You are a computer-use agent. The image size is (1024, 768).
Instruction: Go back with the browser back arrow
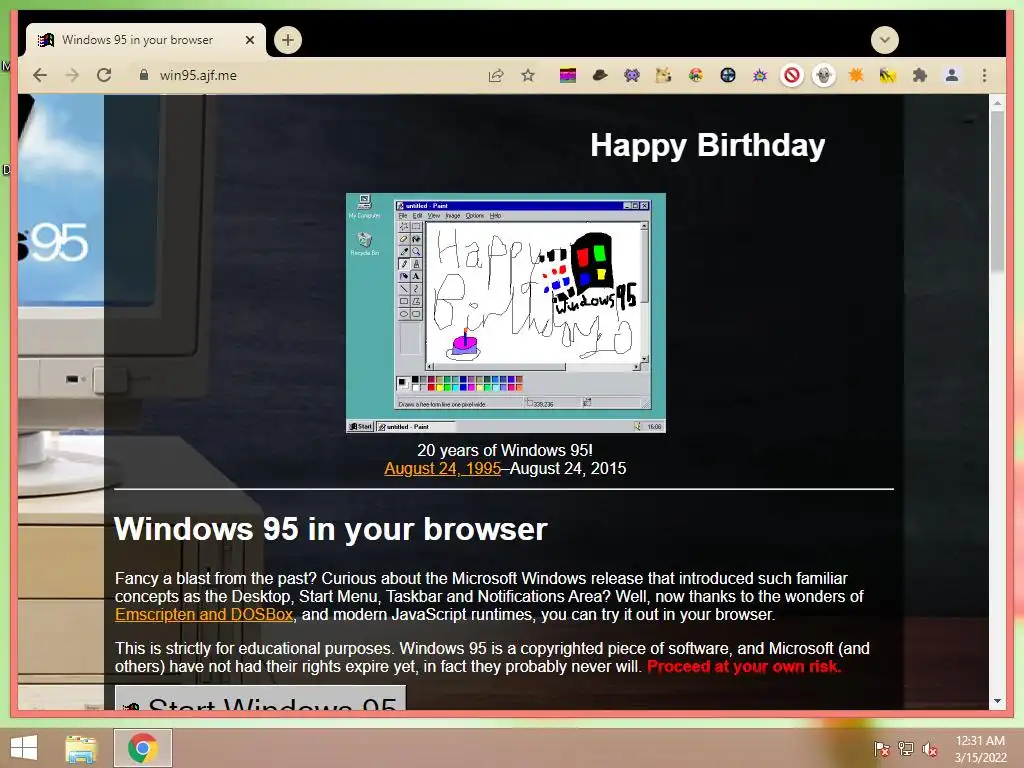40,75
